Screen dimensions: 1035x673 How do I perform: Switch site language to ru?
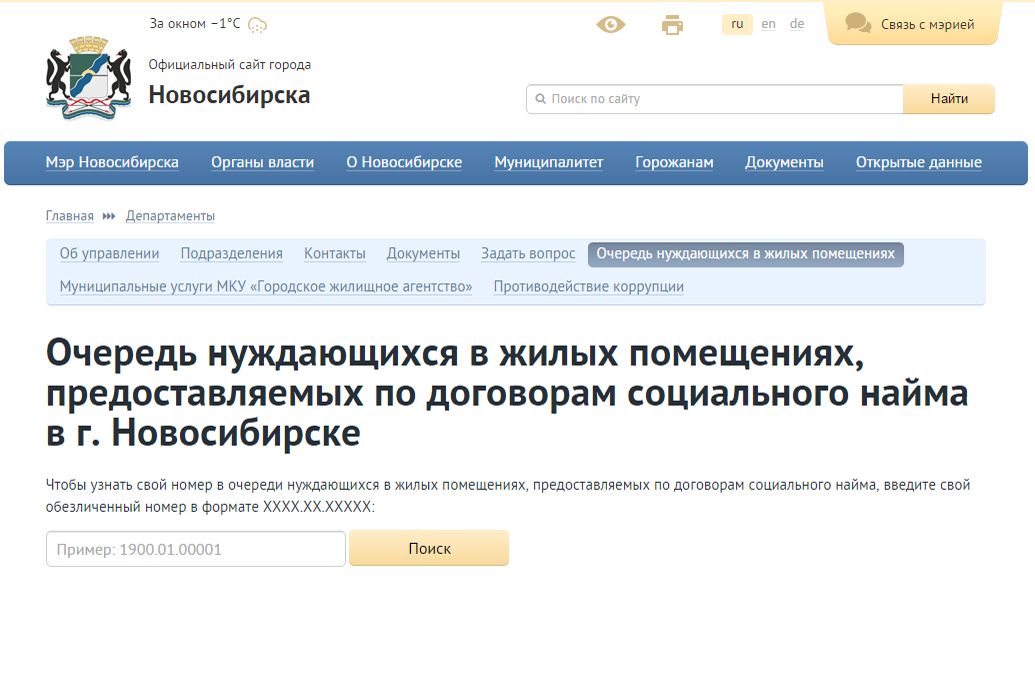[x=737, y=24]
